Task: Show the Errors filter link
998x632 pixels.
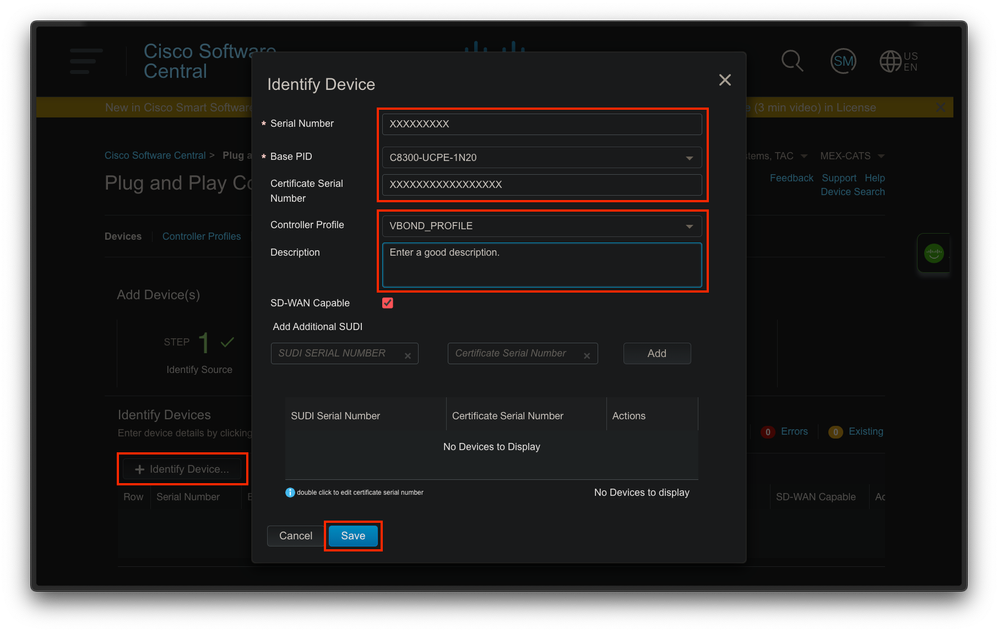Action: click(794, 432)
